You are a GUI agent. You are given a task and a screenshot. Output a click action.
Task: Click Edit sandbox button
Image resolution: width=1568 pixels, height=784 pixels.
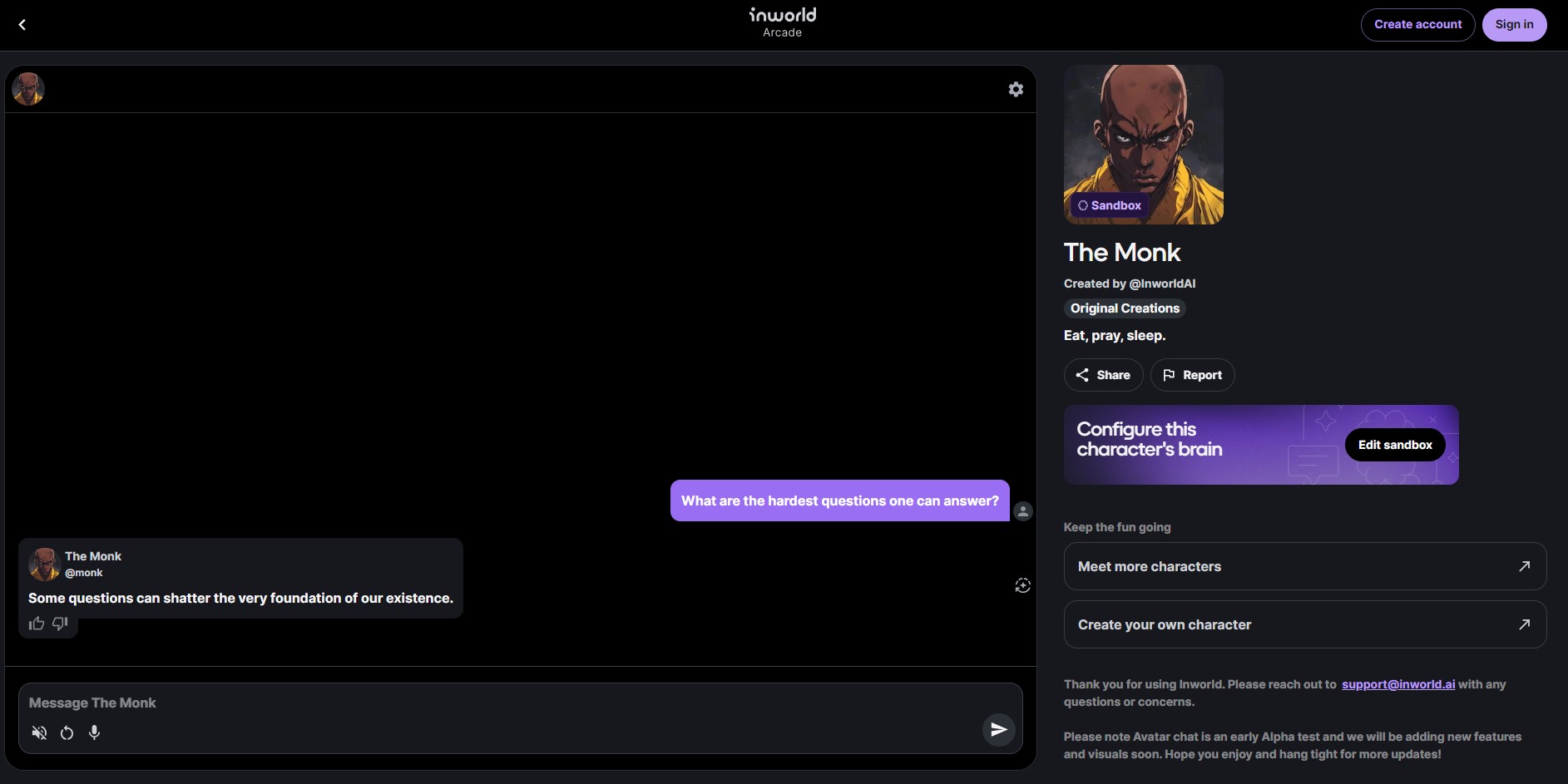(1395, 445)
